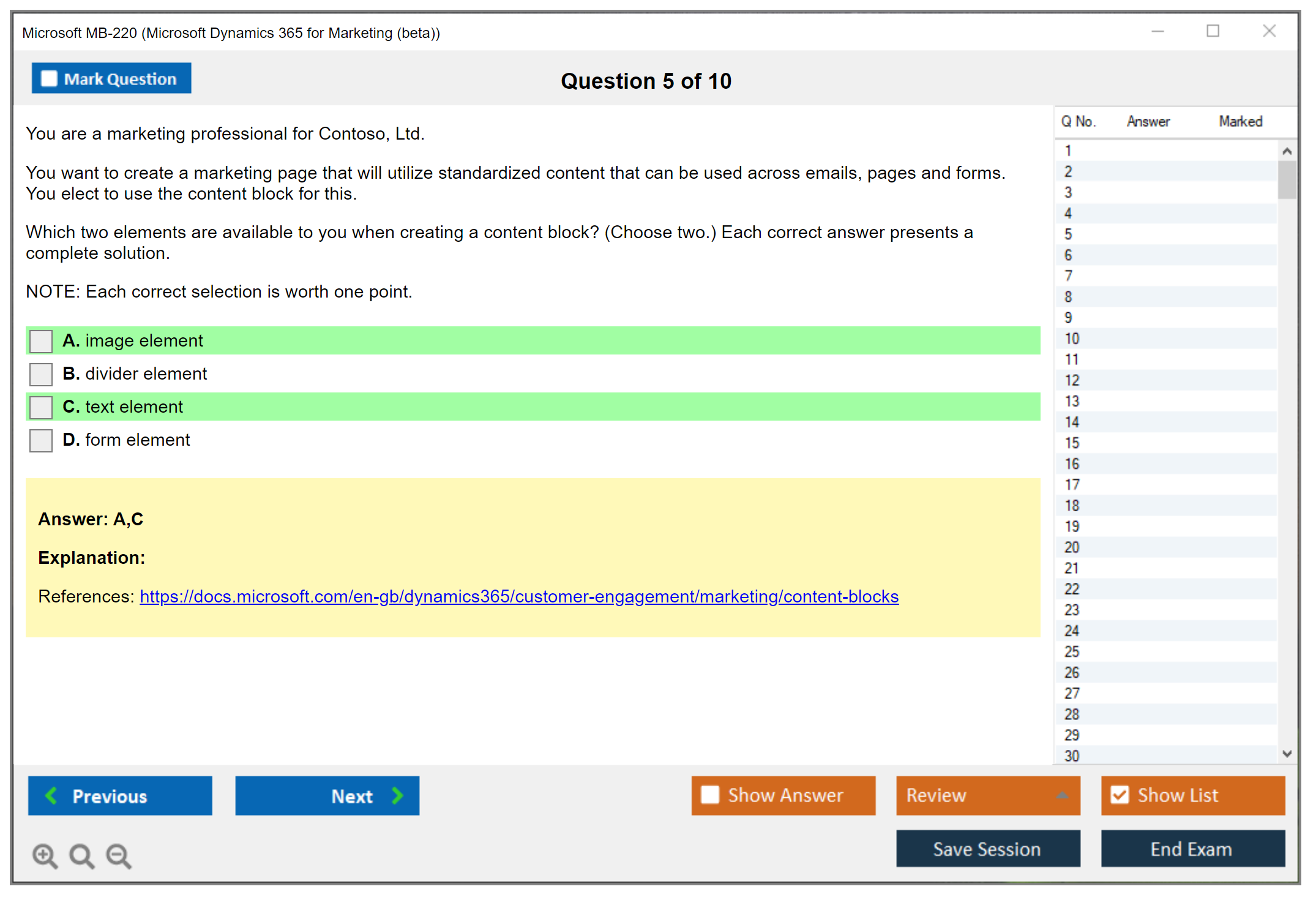Click the zoom in magnifier icon
This screenshot has height=900, width=1316.
click(x=45, y=855)
